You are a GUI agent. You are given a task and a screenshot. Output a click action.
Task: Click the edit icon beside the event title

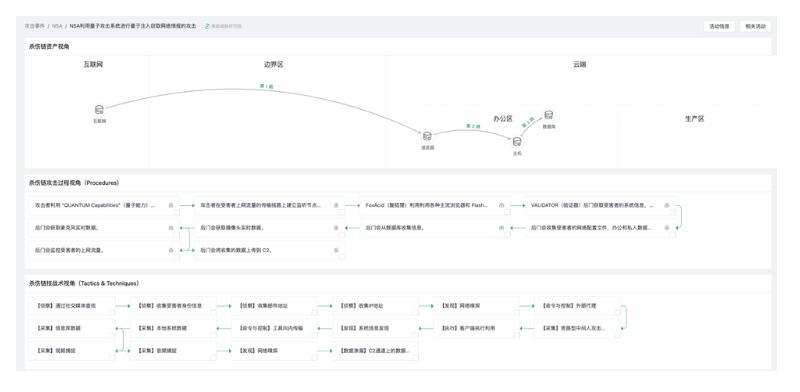pyautogui.click(x=207, y=26)
